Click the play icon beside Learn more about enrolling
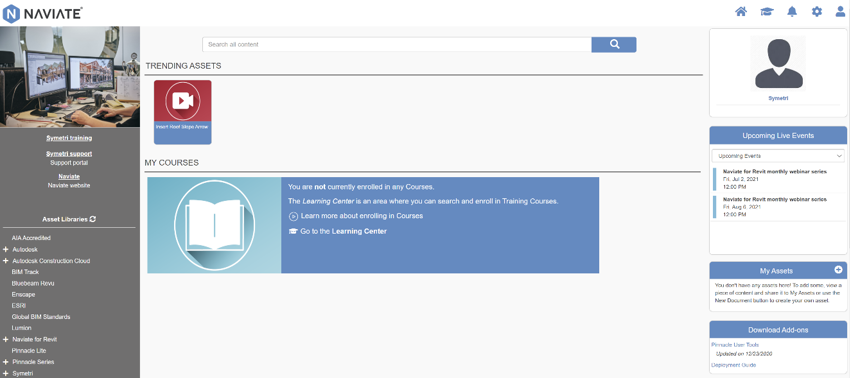 point(293,216)
